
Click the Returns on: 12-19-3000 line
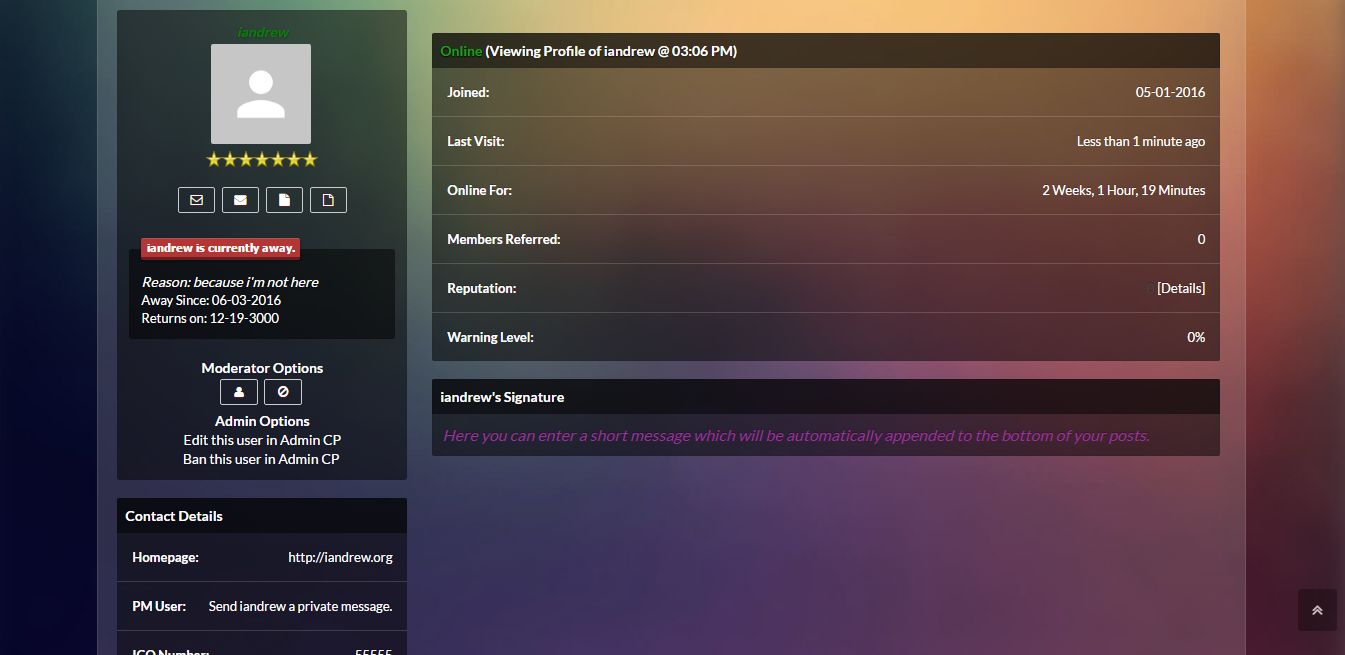click(x=210, y=318)
